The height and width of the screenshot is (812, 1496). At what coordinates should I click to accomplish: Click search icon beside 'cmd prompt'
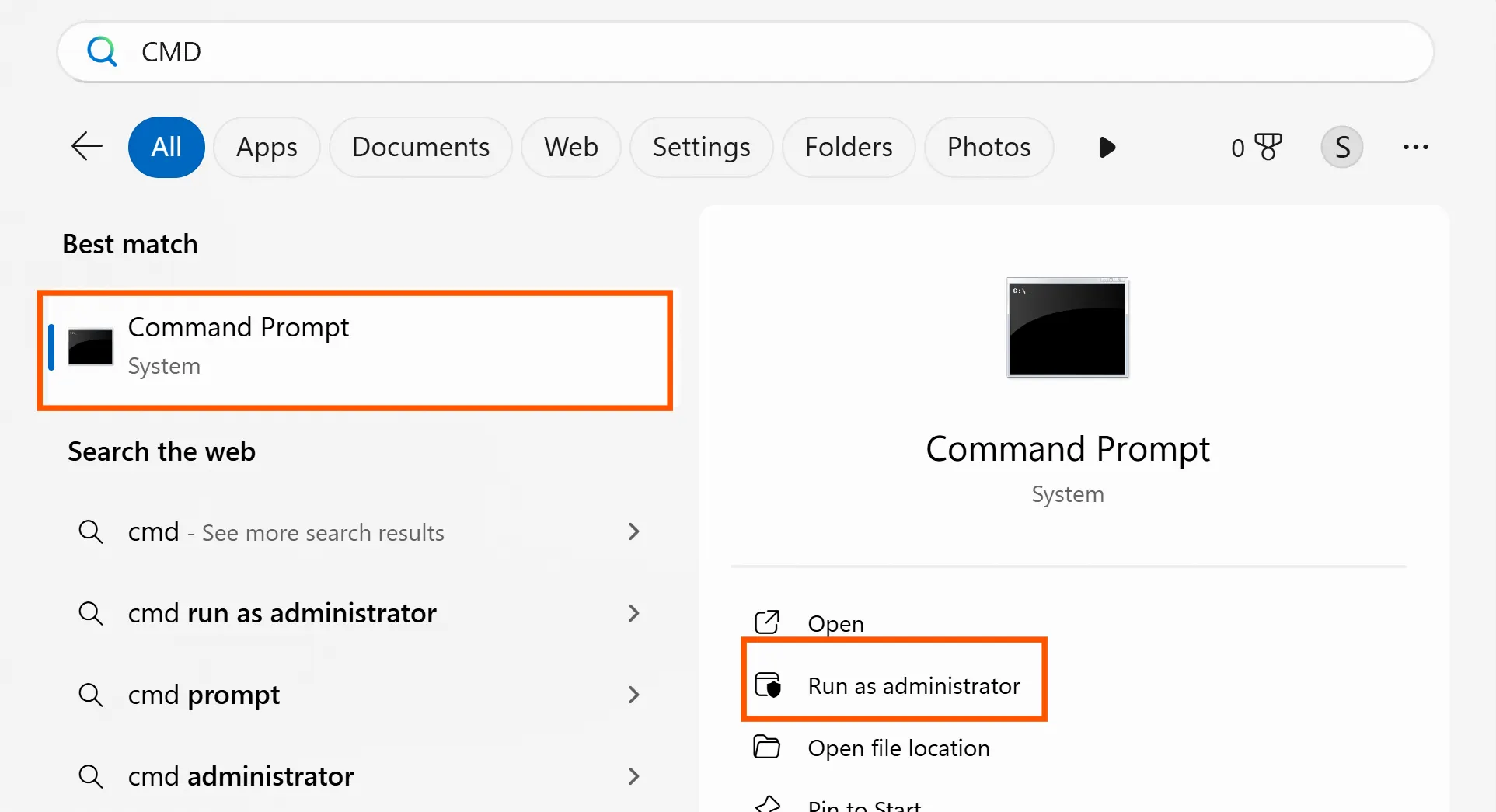coord(91,695)
